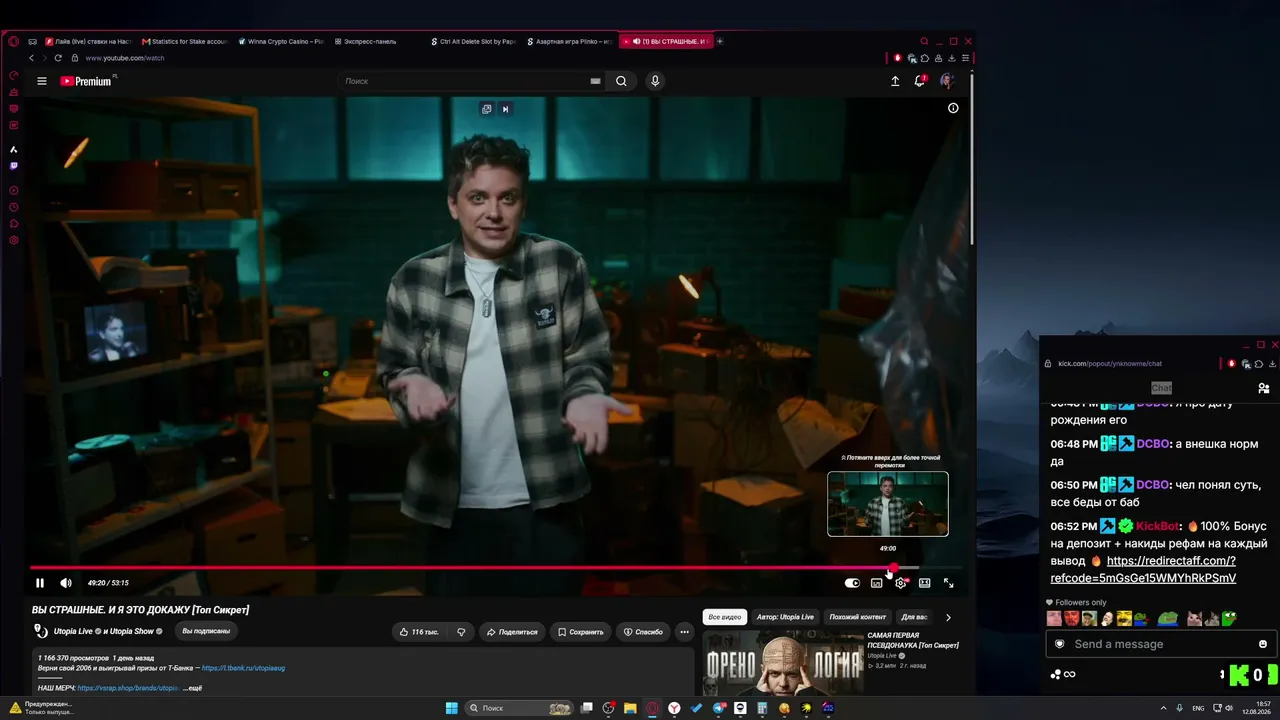Switch to the Ctrl Alt Delete Slot tab
Viewport: 1280px width, 720px height.
pyautogui.click(x=473, y=41)
